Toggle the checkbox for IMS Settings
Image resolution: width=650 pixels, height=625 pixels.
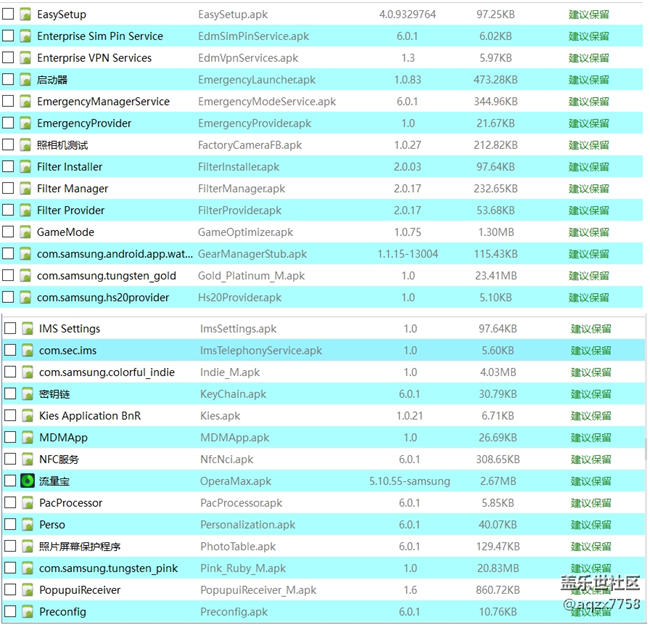[x=10, y=328]
